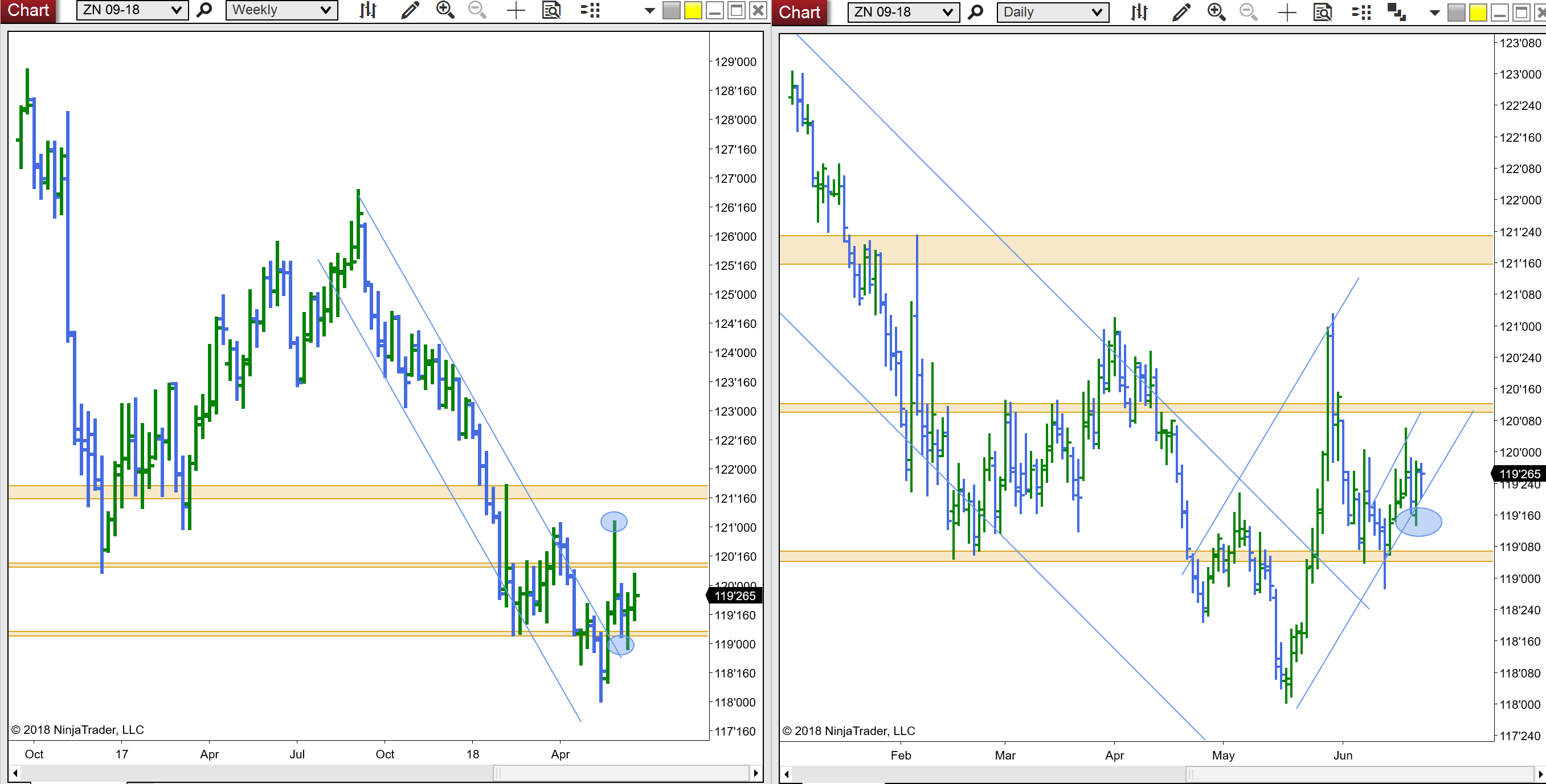Screen dimensions: 1546x784
Task: Open indicators list in Weekly chart
Action: click(591, 10)
